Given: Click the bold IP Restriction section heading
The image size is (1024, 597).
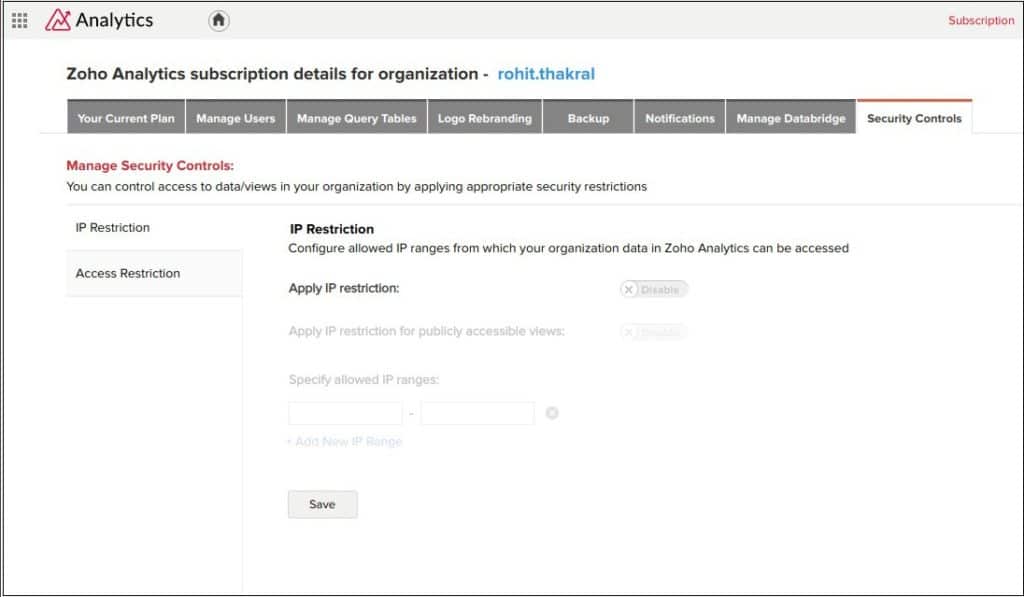Looking at the screenshot, I should pos(332,229).
